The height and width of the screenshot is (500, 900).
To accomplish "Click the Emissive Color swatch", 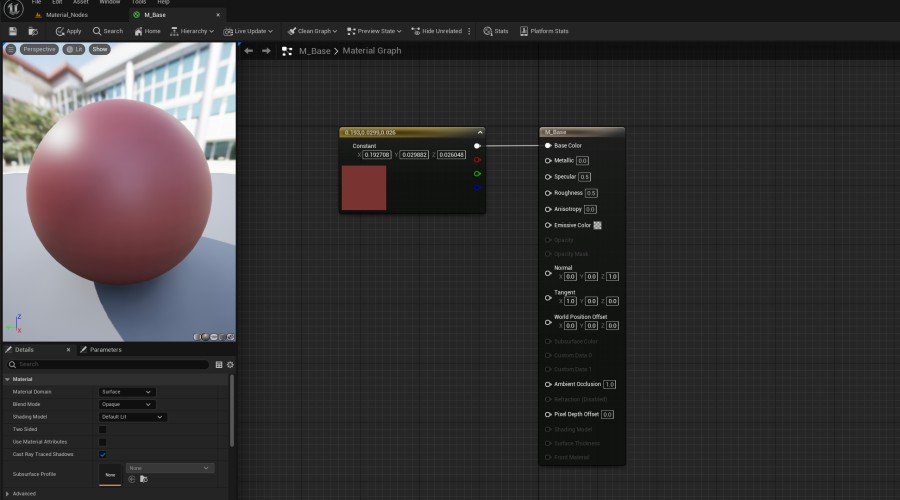I will (598, 226).
